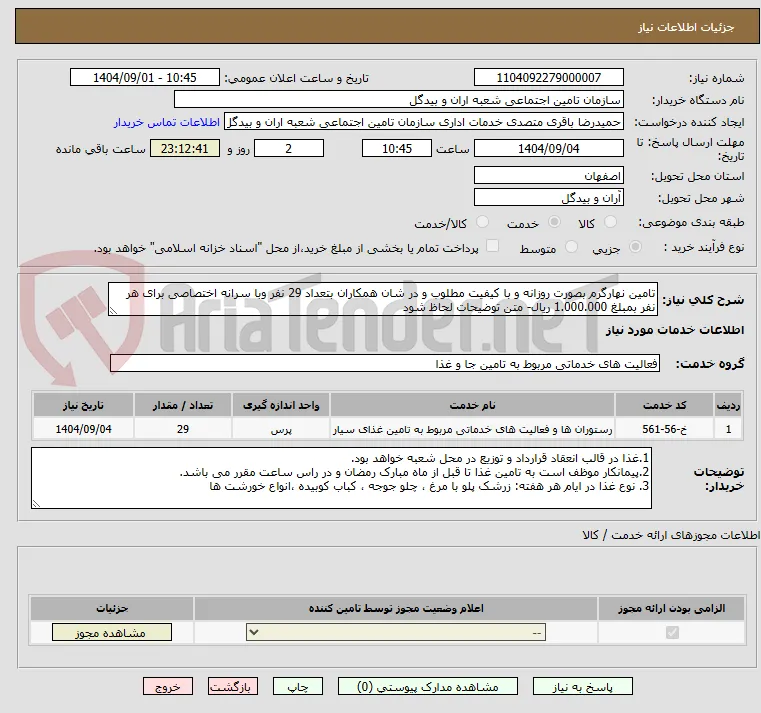Click the quantity cell 29
The image size is (761, 713).
(x=183, y=429)
